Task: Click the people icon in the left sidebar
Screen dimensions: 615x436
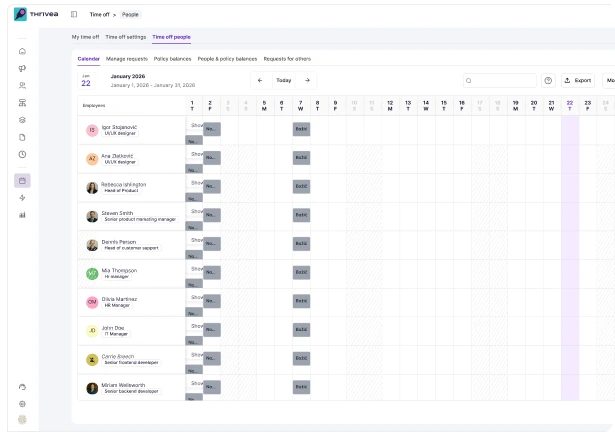Action: point(22,85)
